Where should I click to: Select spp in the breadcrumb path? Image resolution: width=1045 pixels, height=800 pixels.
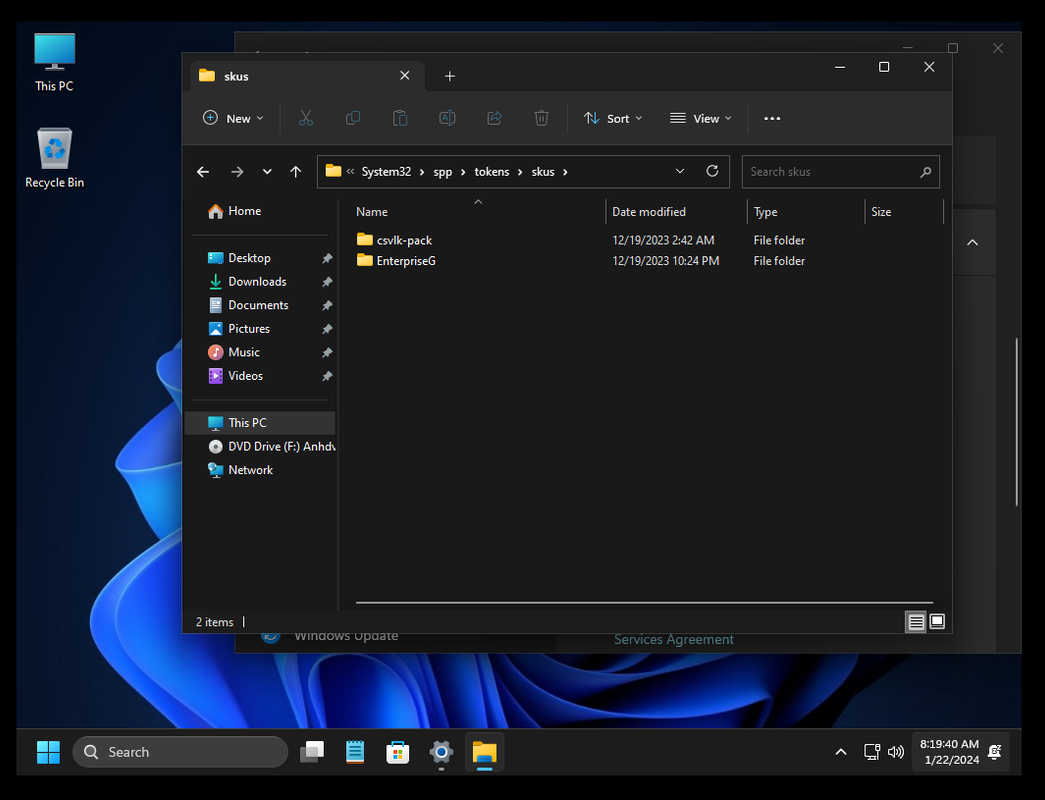[443, 172]
